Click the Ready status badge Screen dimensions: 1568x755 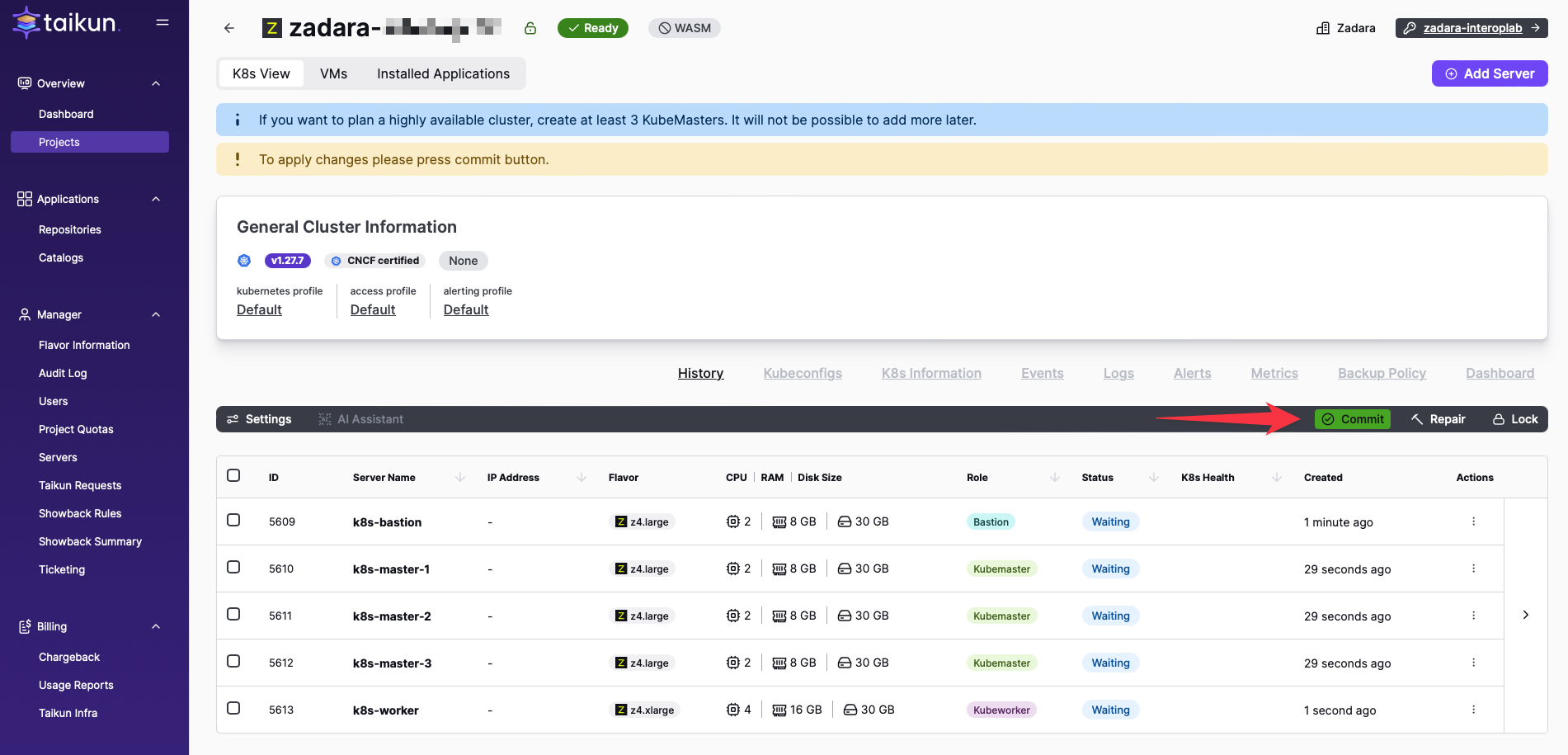593,28
